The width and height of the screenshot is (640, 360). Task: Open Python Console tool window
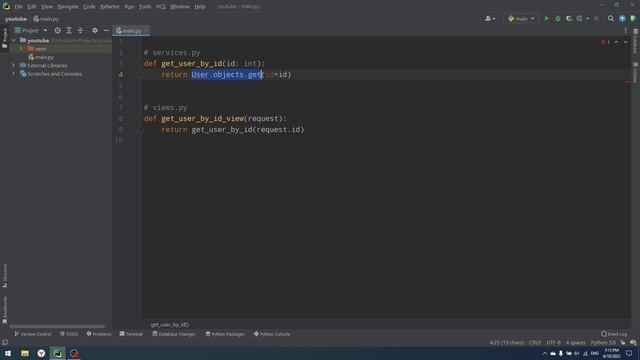point(272,334)
